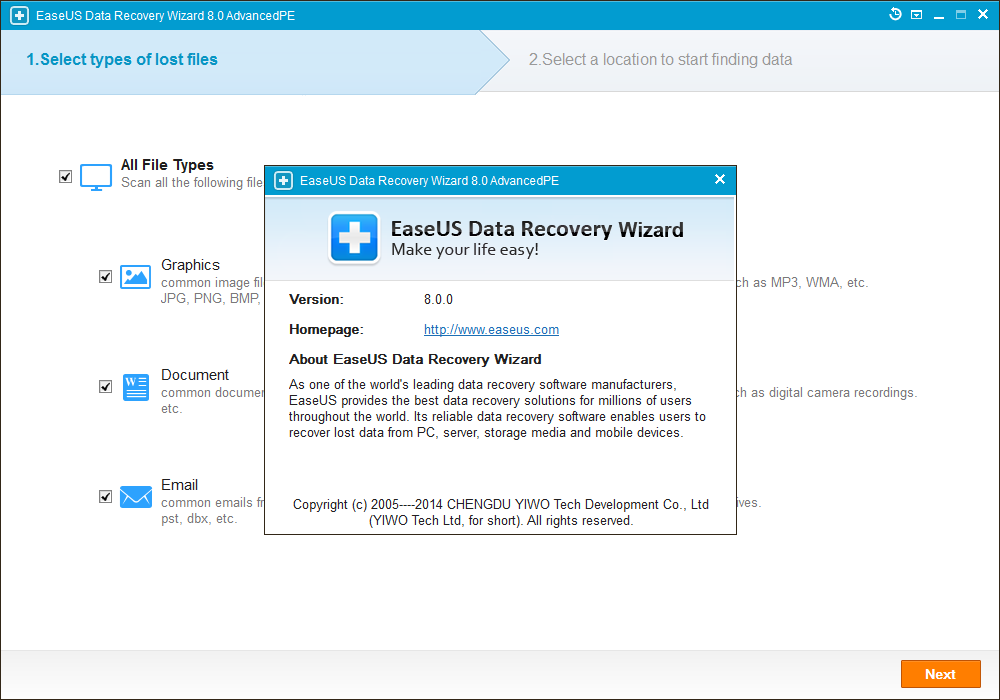Click the large EaseUS plus logo in About dialog
This screenshot has width=1000, height=700.
[x=355, y=238]
